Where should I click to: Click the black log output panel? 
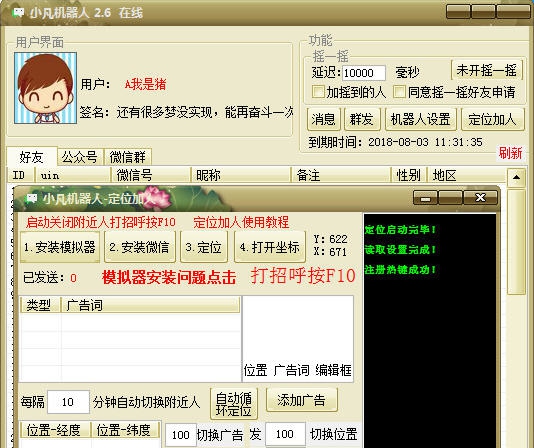coord(430,330)
